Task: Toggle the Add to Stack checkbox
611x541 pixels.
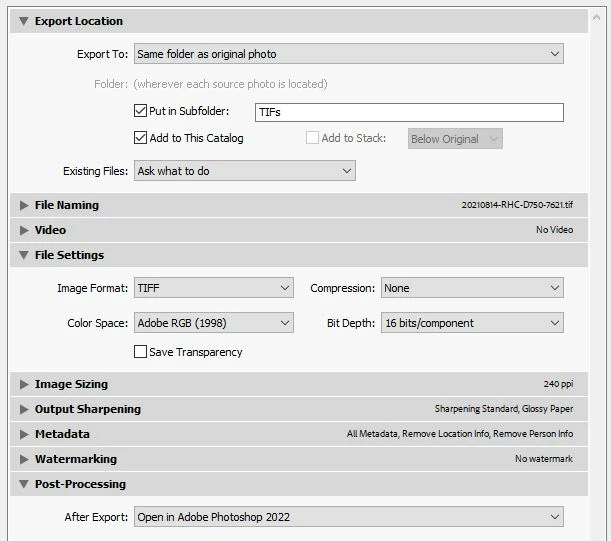Action: (312, 138)
